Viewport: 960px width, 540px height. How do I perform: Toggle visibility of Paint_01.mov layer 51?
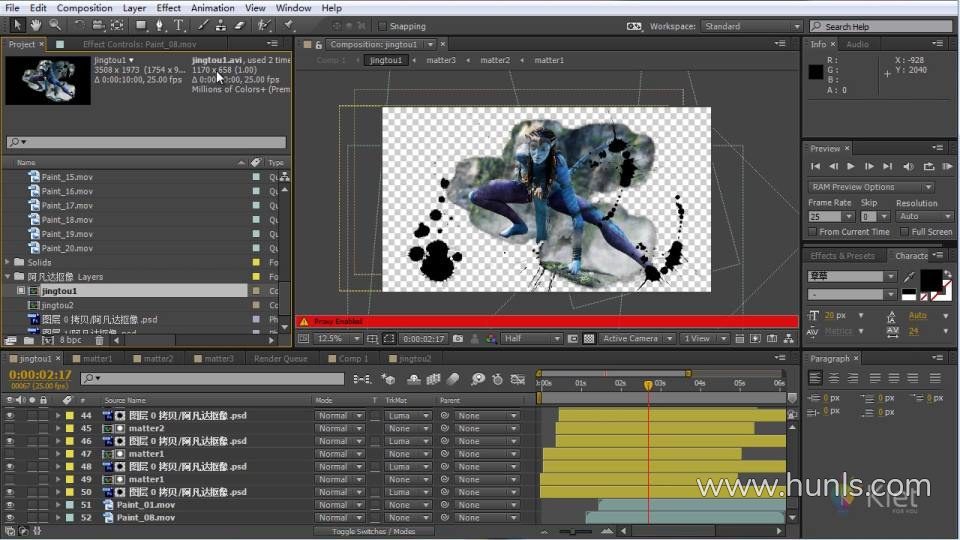[9, 504]
